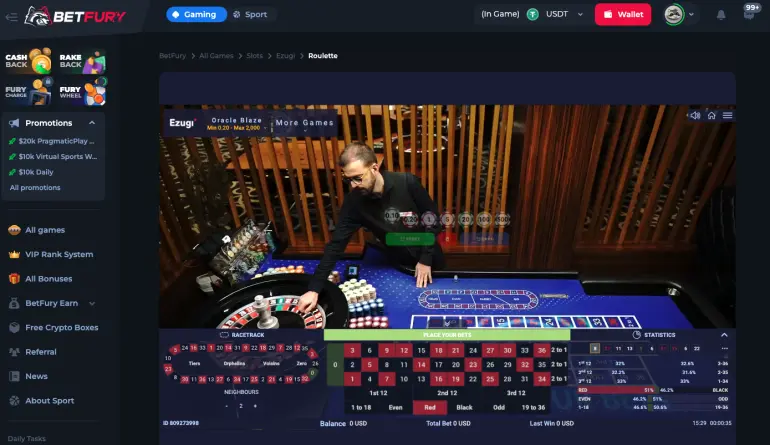Click the BetFury logo
This screenshot has height=445, width=770.
[75, 16]
